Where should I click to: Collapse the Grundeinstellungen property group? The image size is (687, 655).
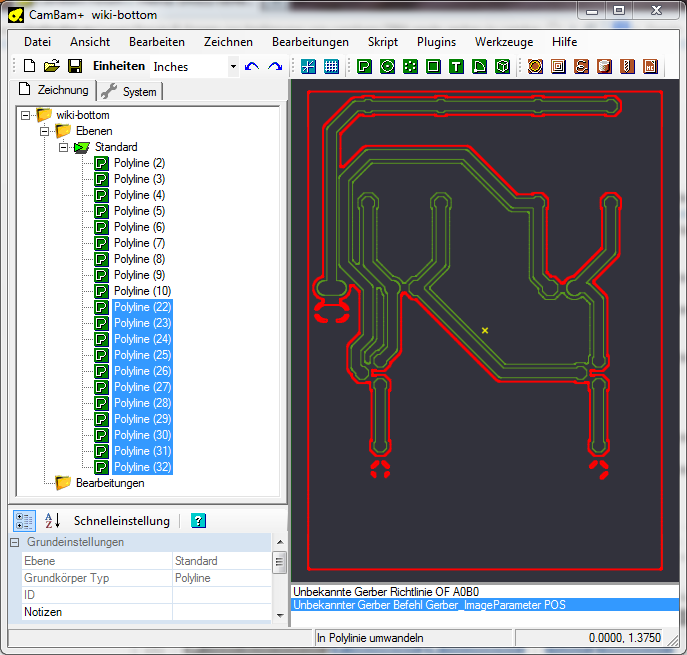coord(15,542)
